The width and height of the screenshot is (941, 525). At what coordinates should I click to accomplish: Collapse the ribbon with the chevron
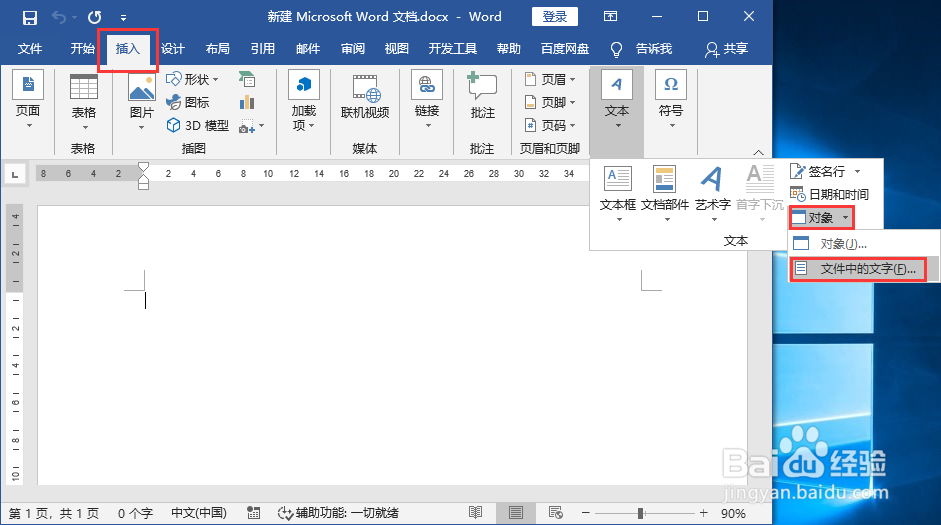pyautogui.click(x=759, y=152)
